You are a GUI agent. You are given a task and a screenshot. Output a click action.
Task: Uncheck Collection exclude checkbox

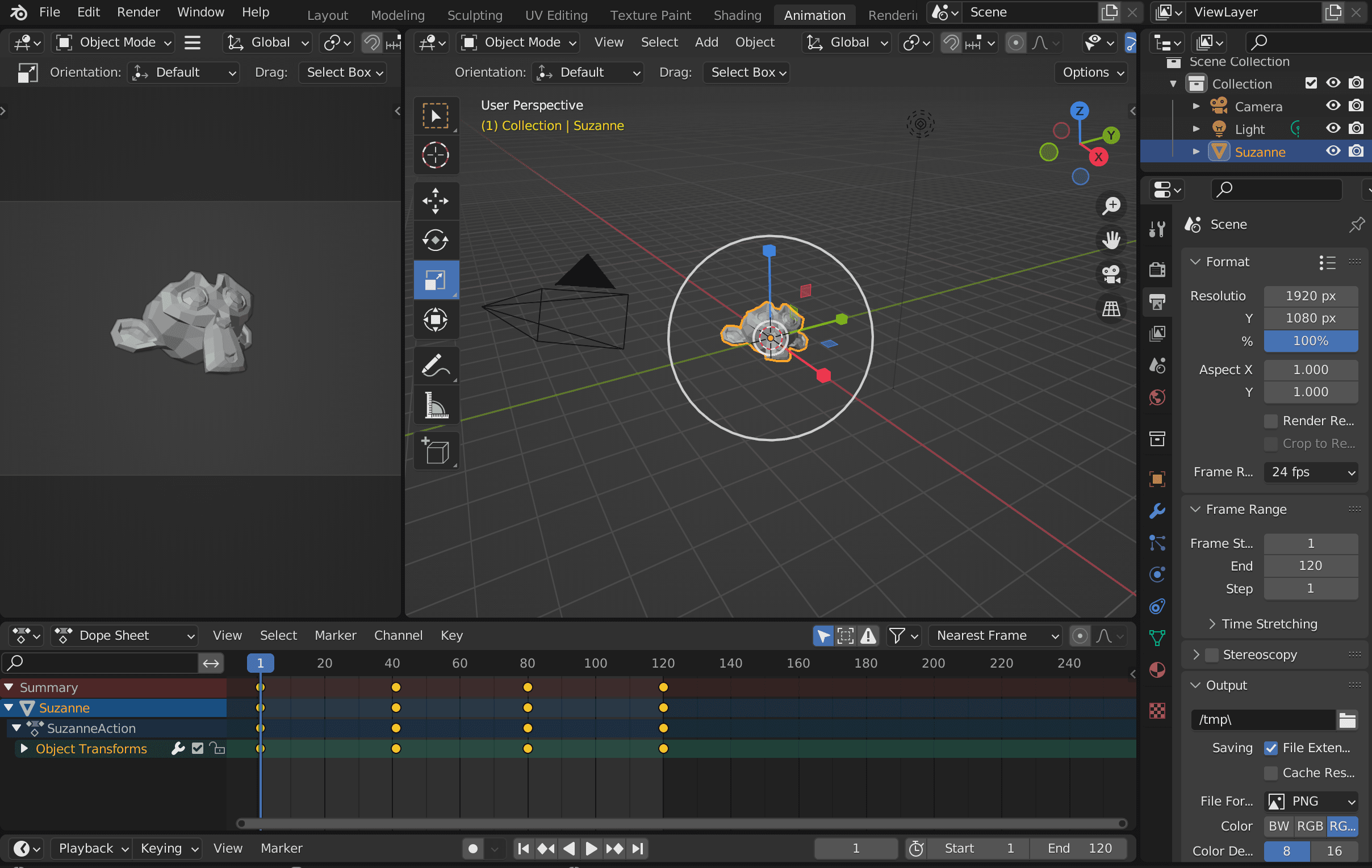[x=1311, y=83]
